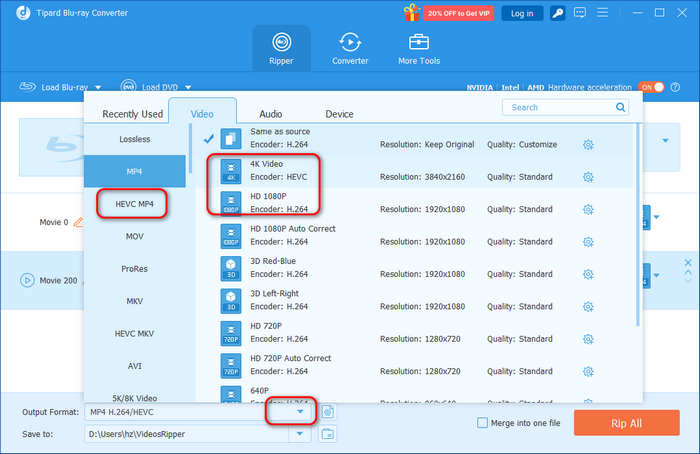
Task: Open the Ripper module
Action: (281, 48)
